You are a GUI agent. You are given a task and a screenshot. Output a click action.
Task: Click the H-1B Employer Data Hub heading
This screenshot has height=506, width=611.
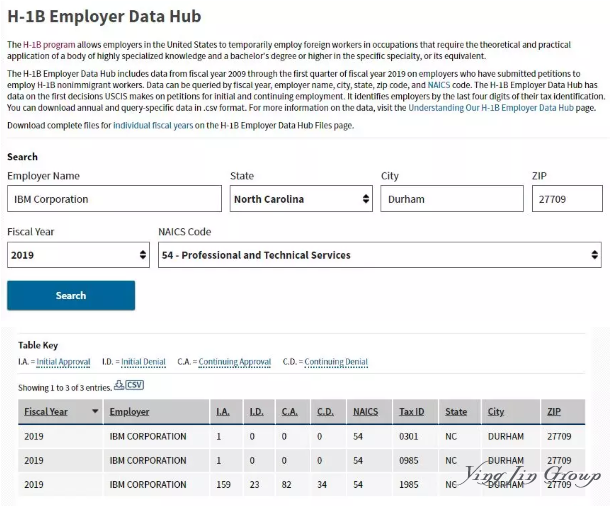[x=104, y=16]
